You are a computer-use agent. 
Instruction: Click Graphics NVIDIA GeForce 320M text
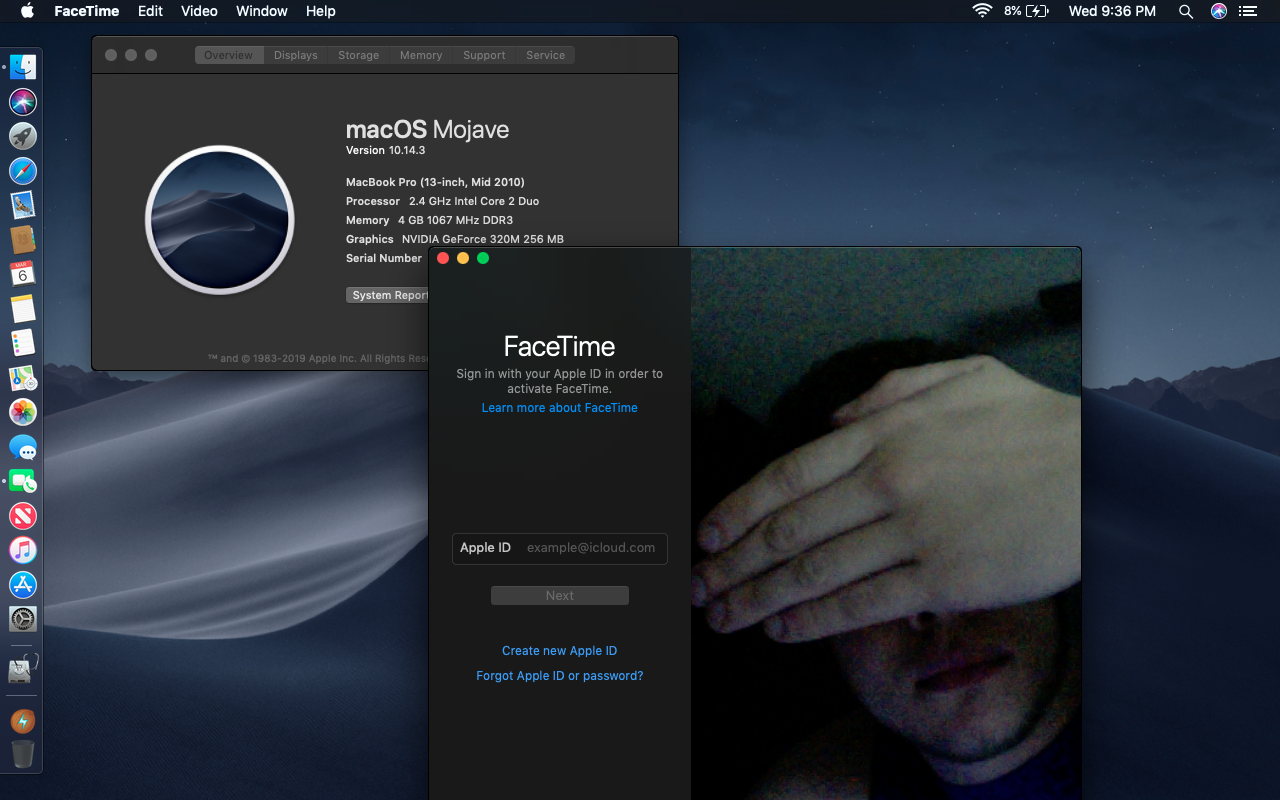click(x=455, y=239)
